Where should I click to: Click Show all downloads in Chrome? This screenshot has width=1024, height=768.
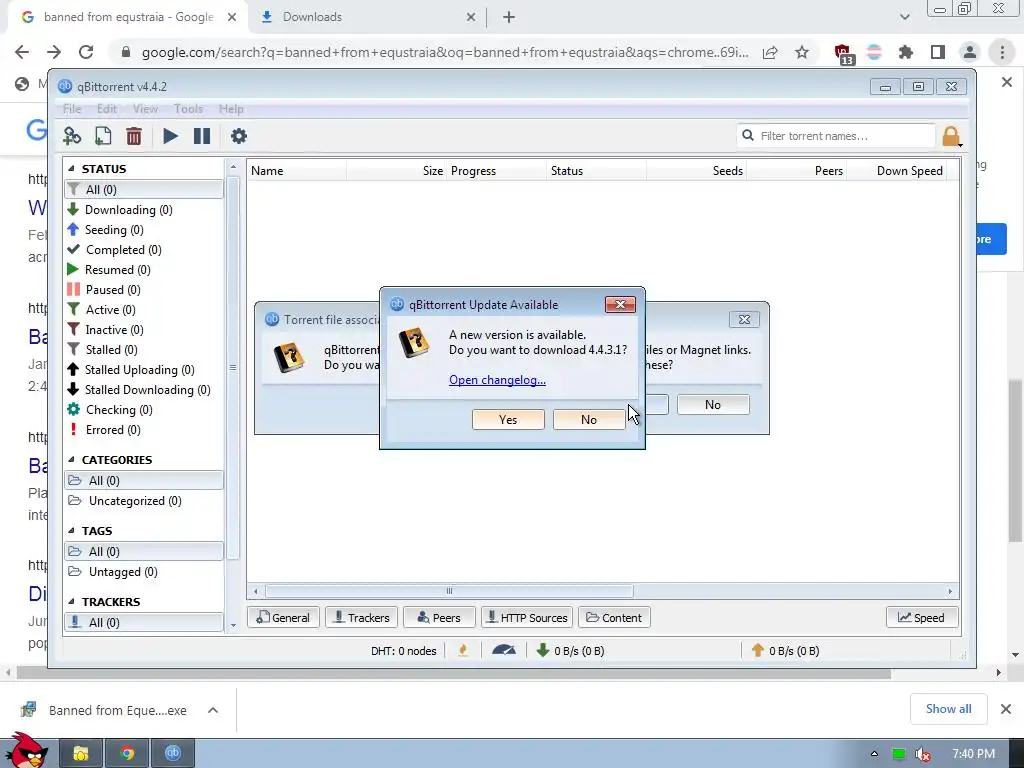coord(948,709)
